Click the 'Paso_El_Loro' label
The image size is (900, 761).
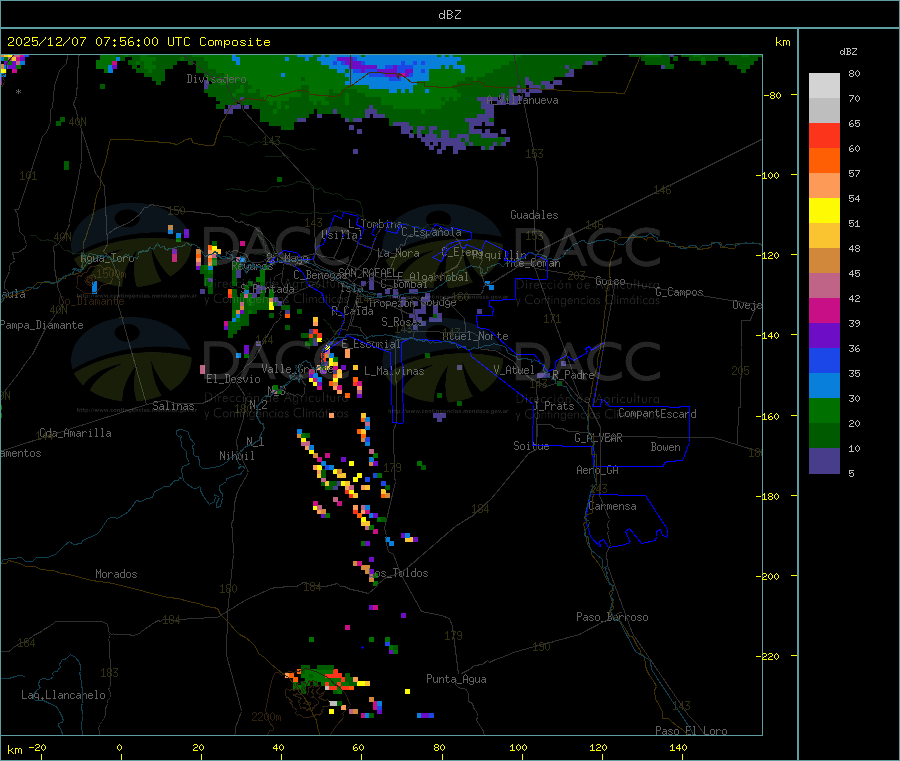(691, 731)
